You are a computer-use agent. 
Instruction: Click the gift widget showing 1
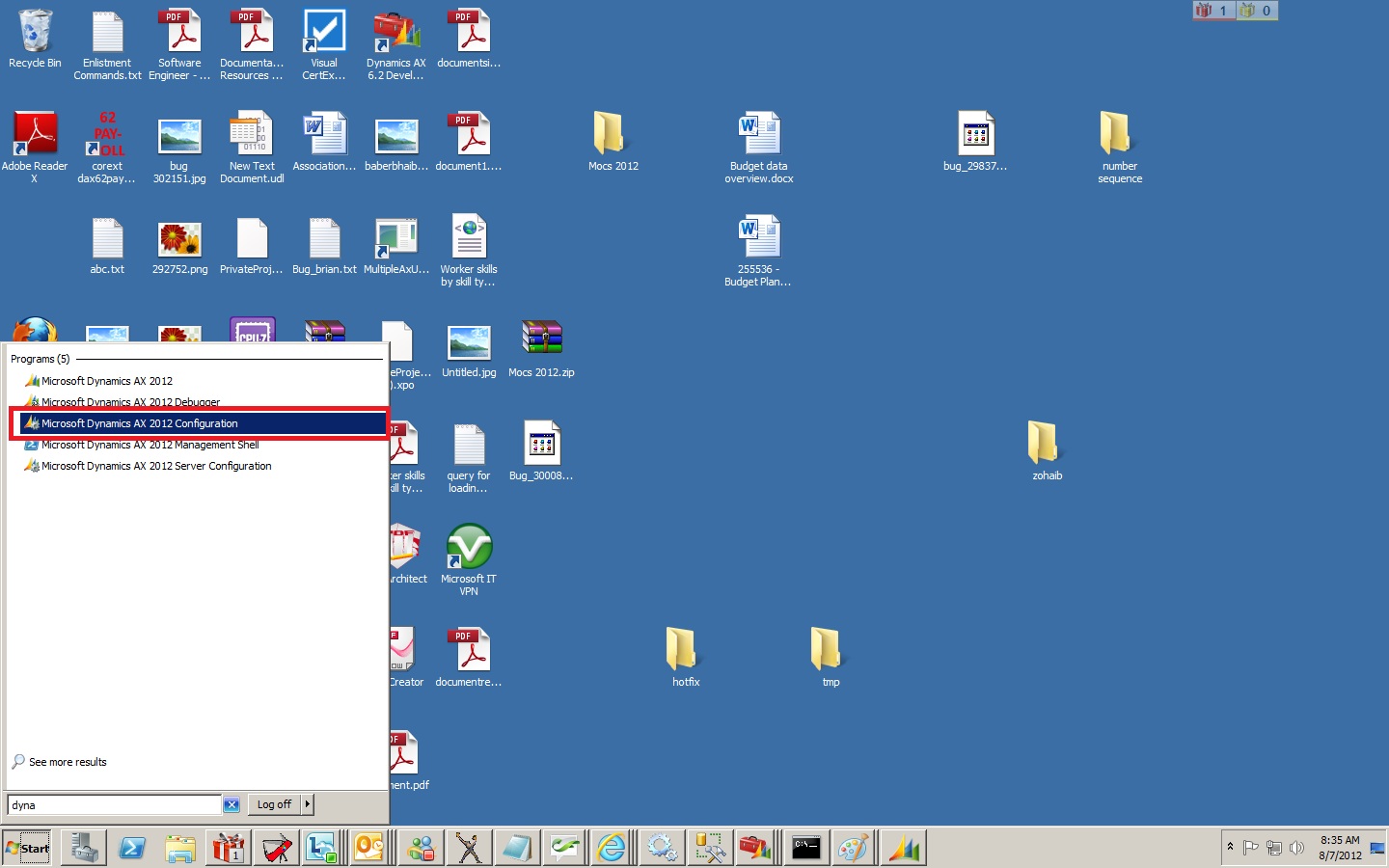pos(1213,11)
